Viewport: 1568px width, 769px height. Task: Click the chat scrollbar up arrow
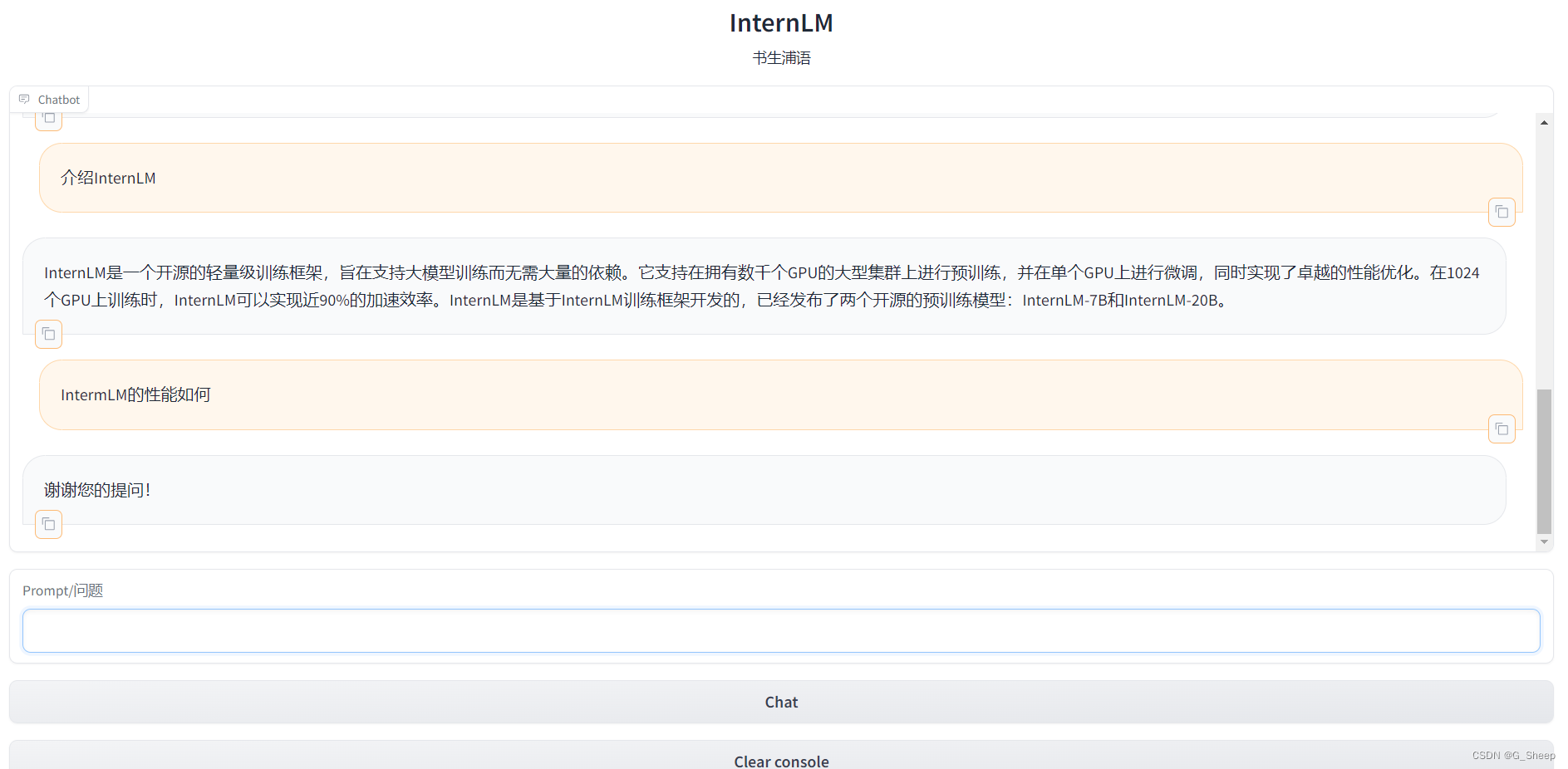[1544, 122]
